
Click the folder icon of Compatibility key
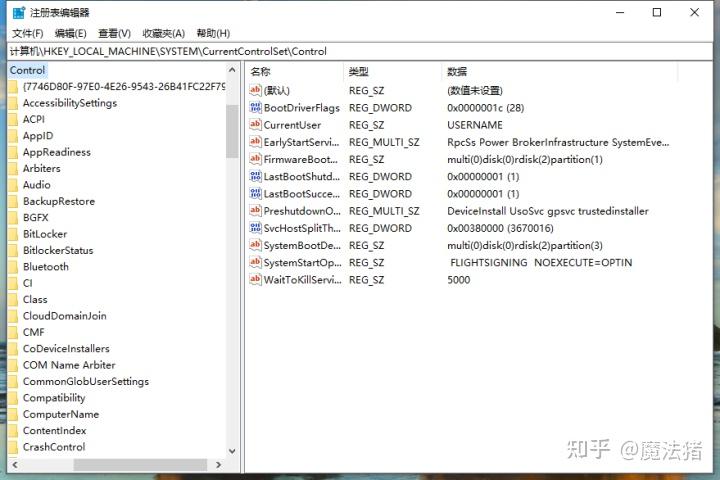pos(13,398)
